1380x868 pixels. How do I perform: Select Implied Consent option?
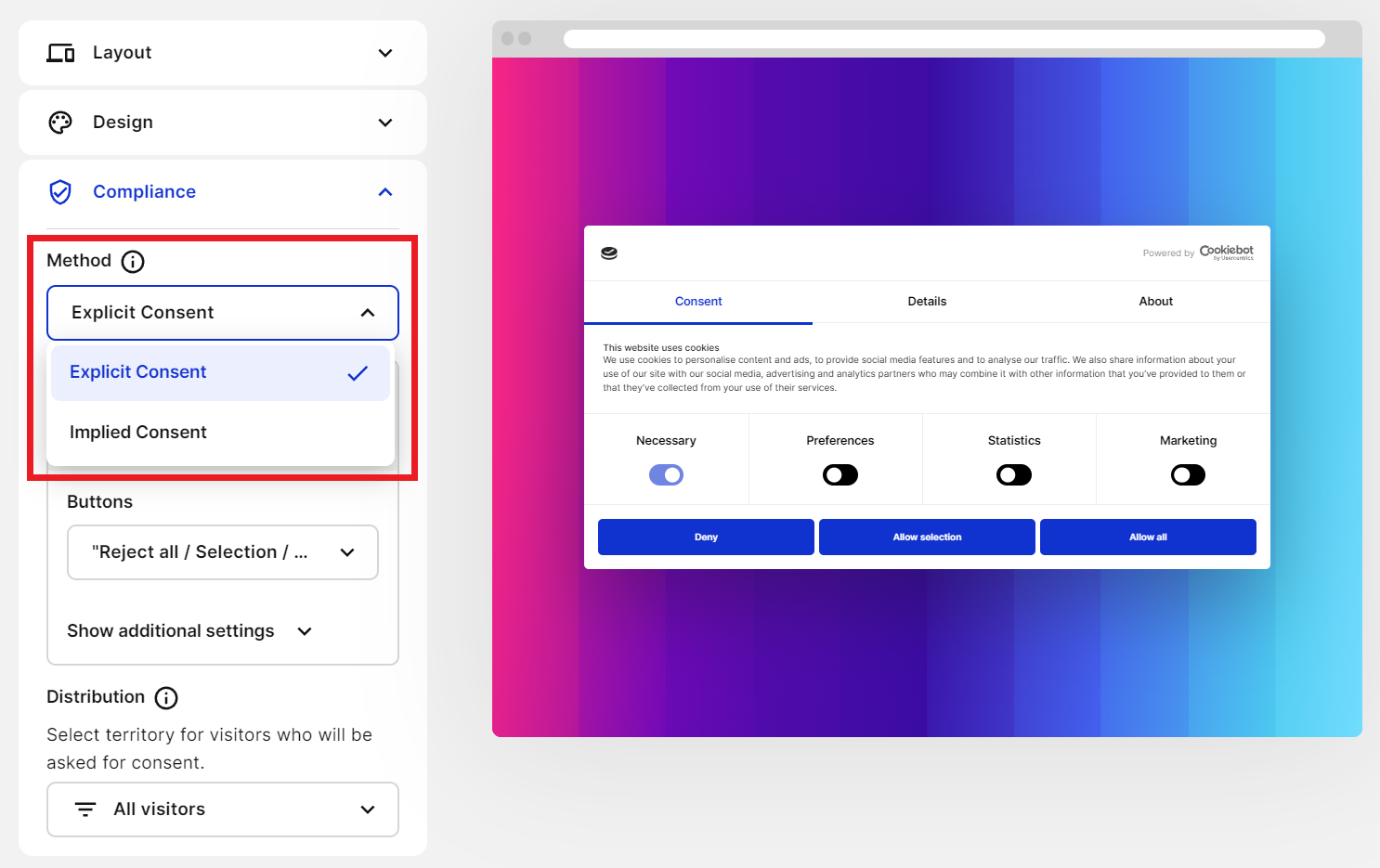coord(138,433)
